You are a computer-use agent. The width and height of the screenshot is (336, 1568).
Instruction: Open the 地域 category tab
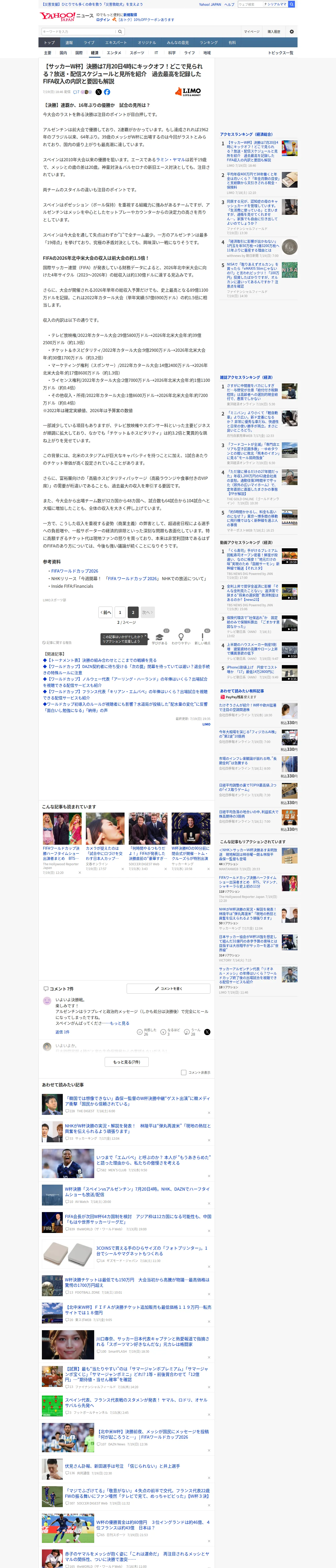(207, 53)
